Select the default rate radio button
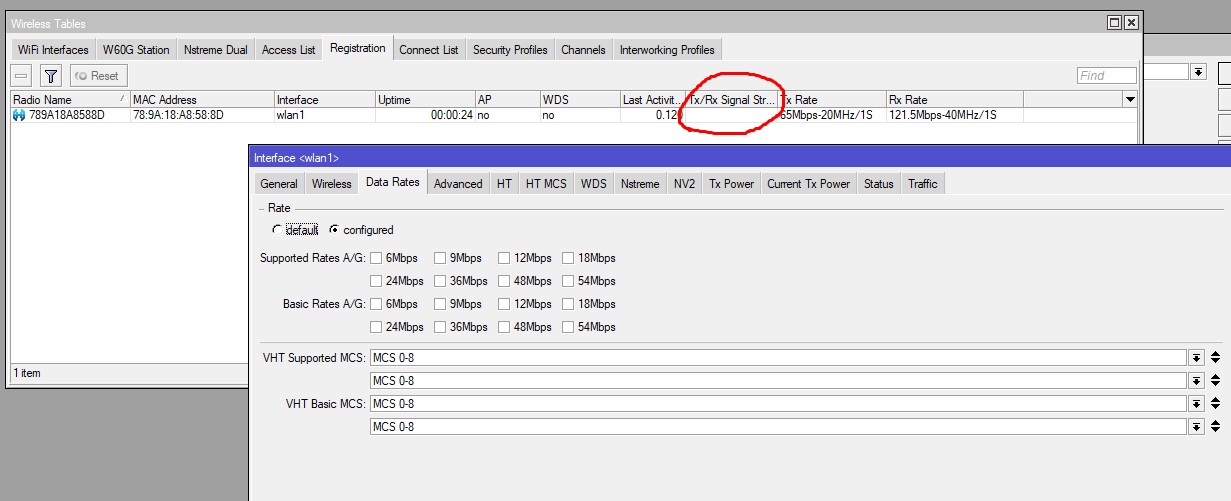The width and height of the screenshot is (1231, 501). click(277, 230)
